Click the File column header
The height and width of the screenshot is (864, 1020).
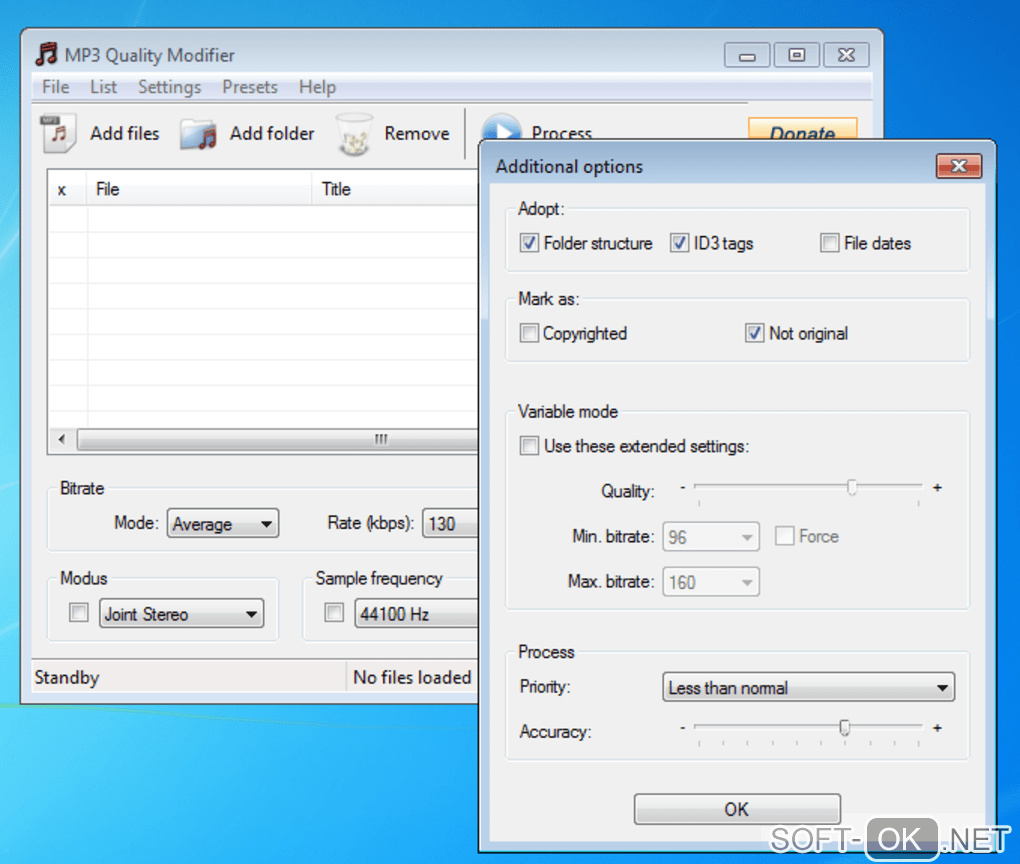click(x=199, y=189)
